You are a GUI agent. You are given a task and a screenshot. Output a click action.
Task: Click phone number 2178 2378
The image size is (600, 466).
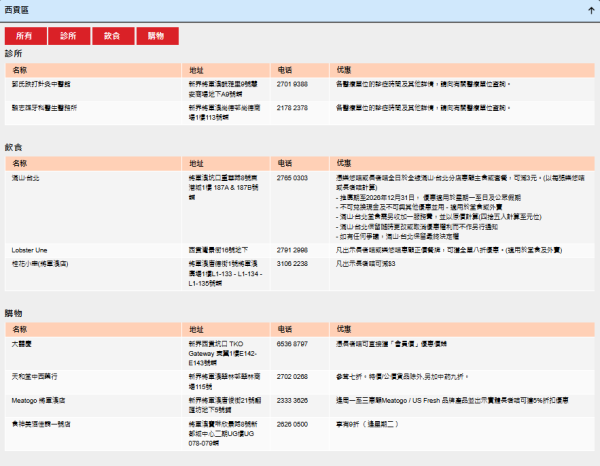pyautogui.click(x=292, y=108)
